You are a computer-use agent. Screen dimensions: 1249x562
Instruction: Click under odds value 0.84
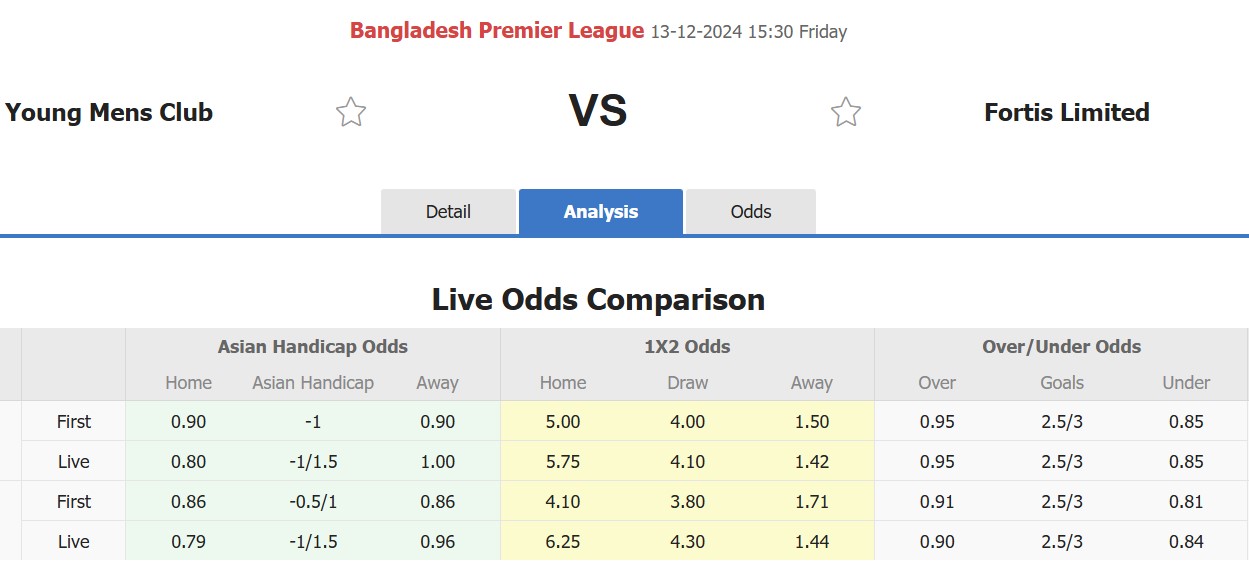1186,542
